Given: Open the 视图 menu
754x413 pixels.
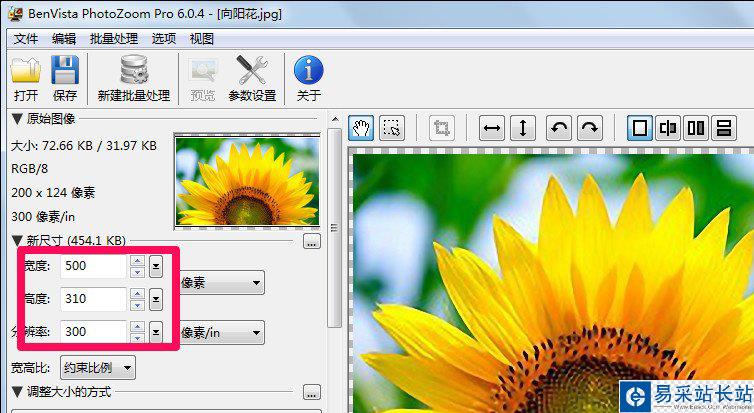Looking at the screenshot, I should [201, 39].
